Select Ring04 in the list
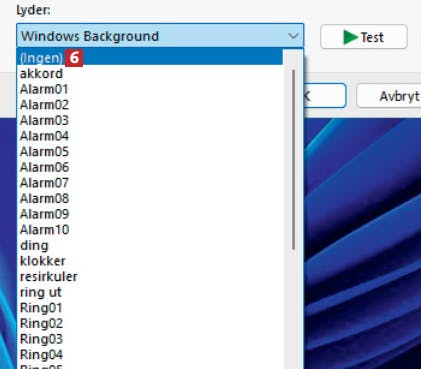Image resolution: width=421 pixels, height=369 pixels. pos(150,355)
